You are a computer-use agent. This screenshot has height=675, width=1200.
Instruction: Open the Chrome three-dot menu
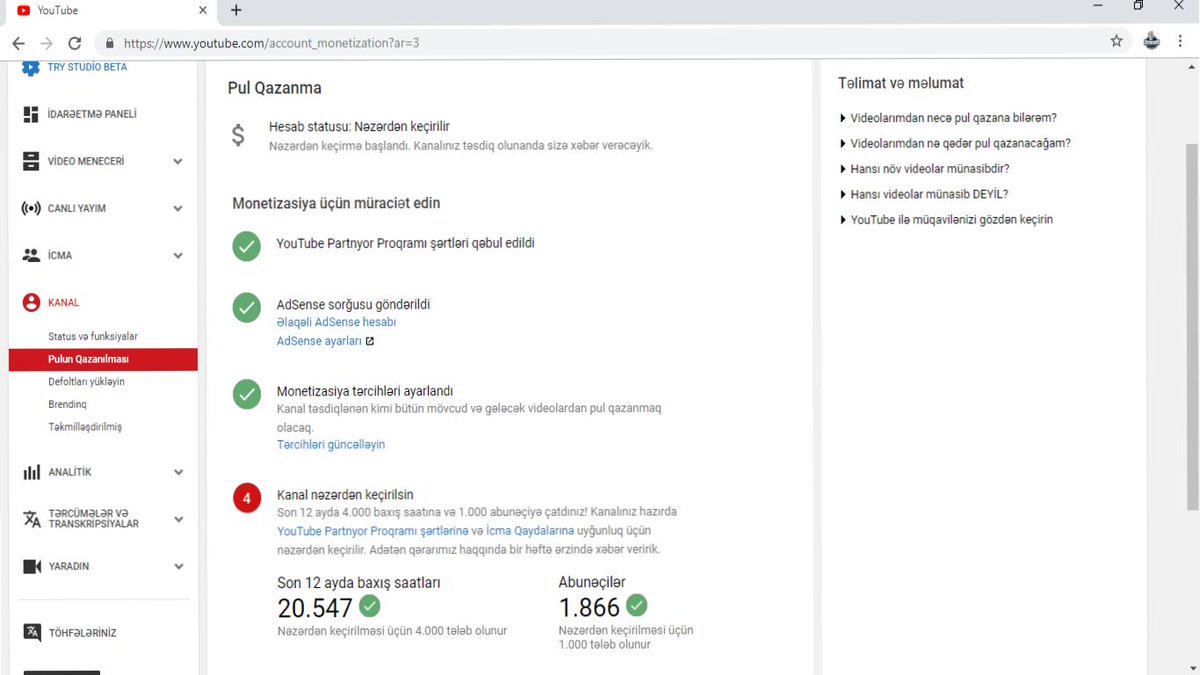click(1181, 42)
